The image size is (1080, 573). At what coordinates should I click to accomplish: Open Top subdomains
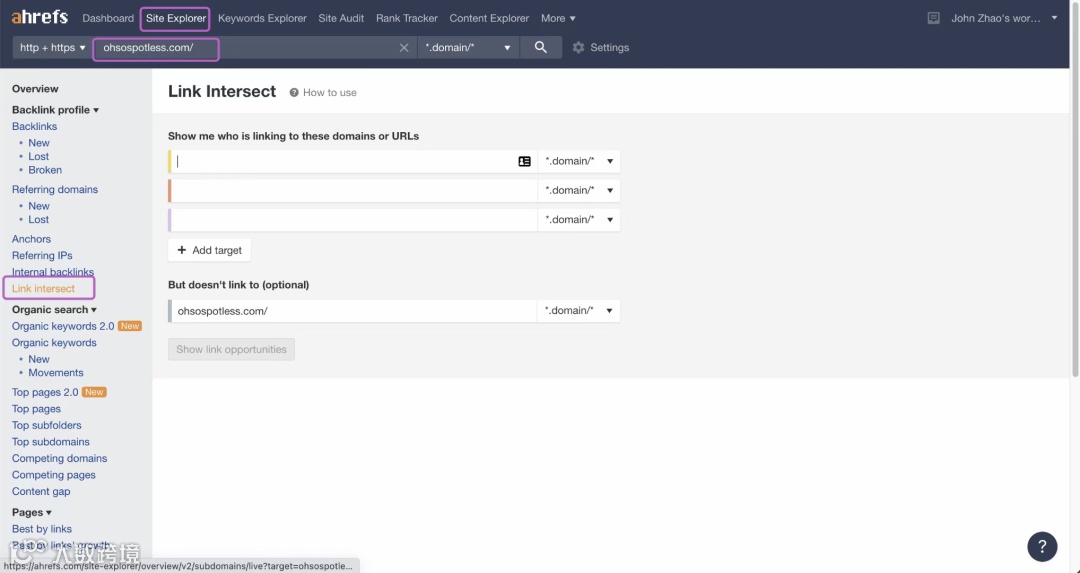pos(50,441)
